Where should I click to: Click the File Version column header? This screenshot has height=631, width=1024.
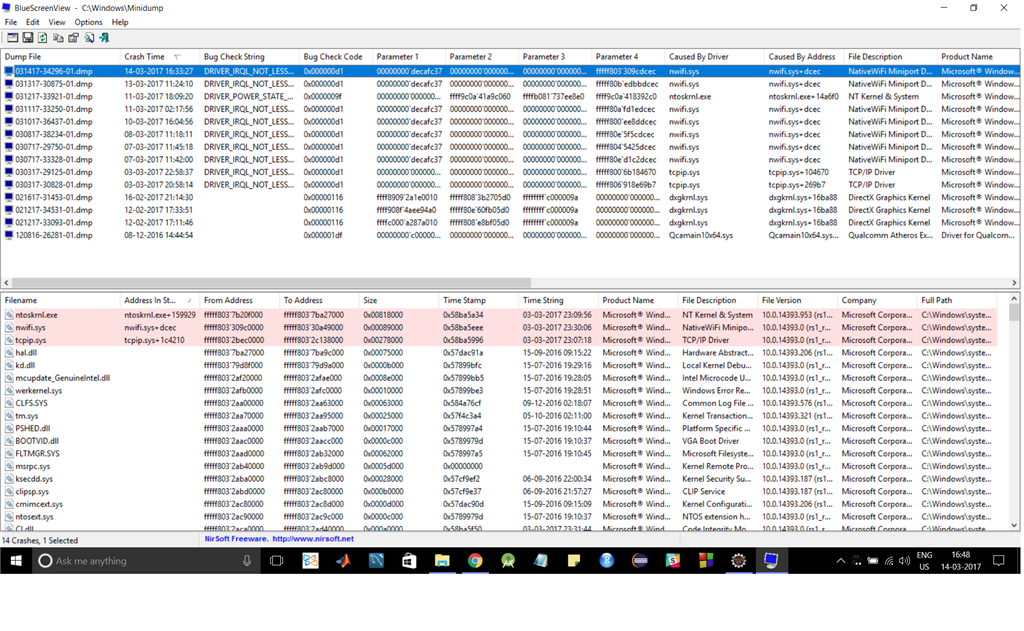click(797, 300)
